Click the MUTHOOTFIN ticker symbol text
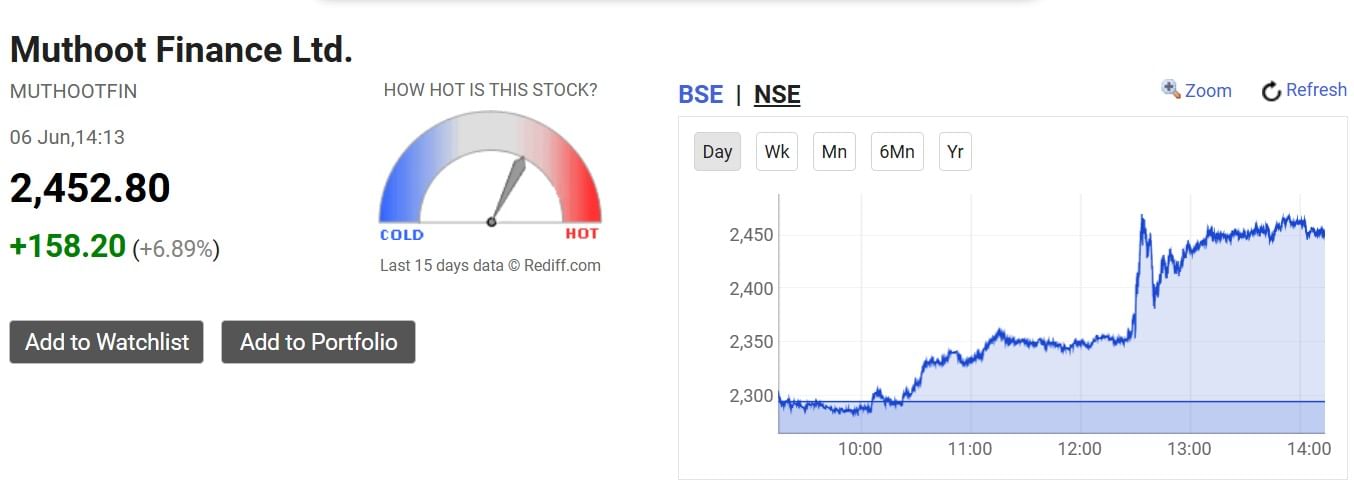 click(73, 91)
